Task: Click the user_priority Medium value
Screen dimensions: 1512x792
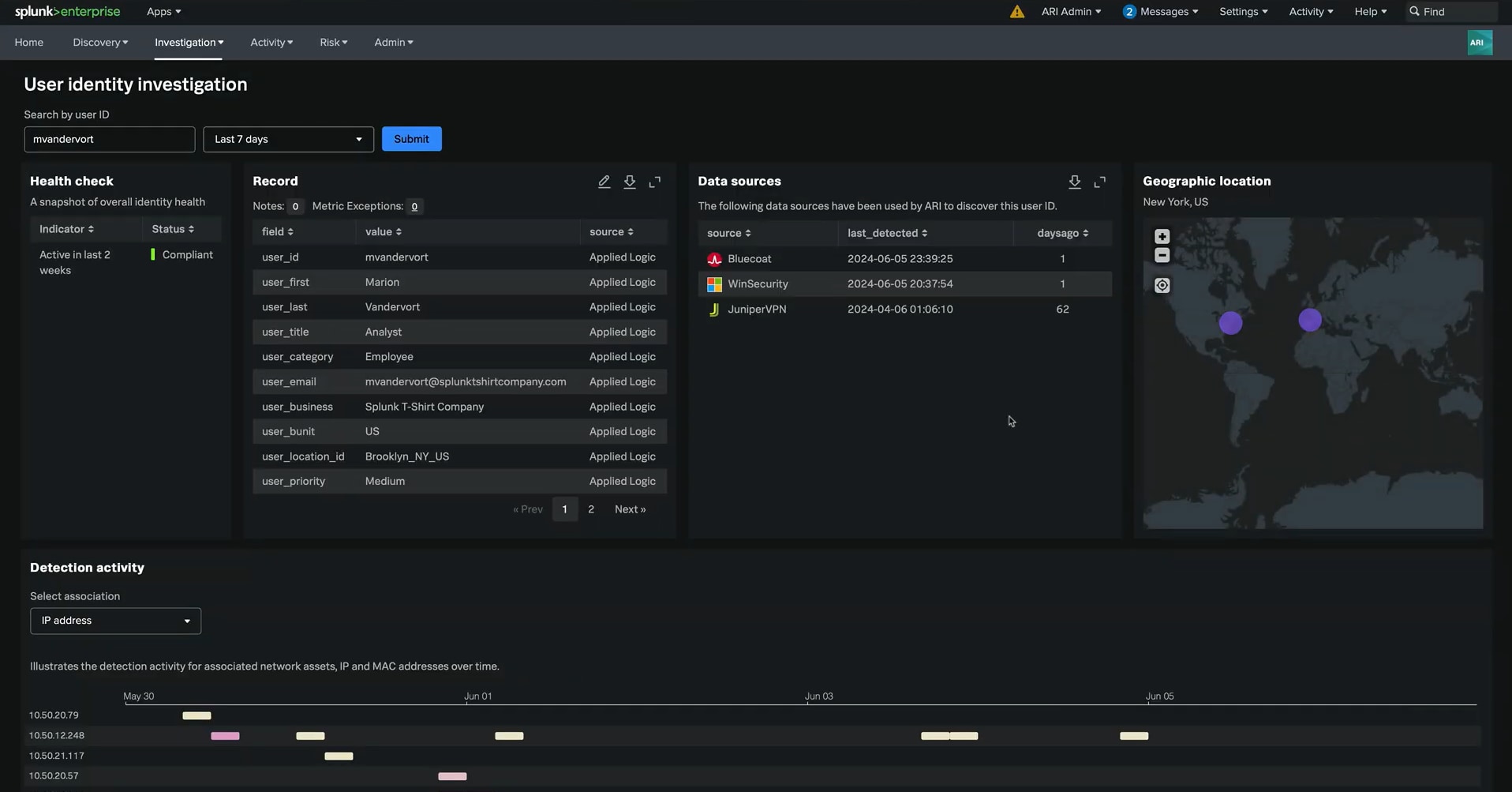Action: click(385, 482)
